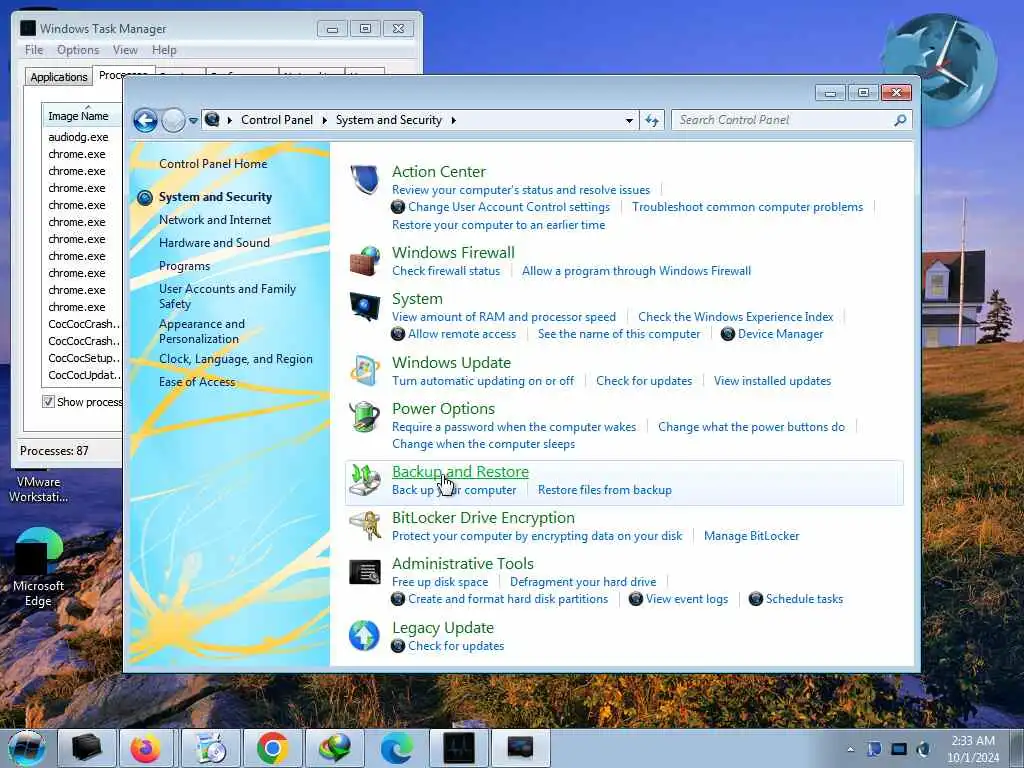Viewport: 1024px width, 768px height.
Task: Launch Google Chrome from the taskbar
Action: tap(272, 748)
